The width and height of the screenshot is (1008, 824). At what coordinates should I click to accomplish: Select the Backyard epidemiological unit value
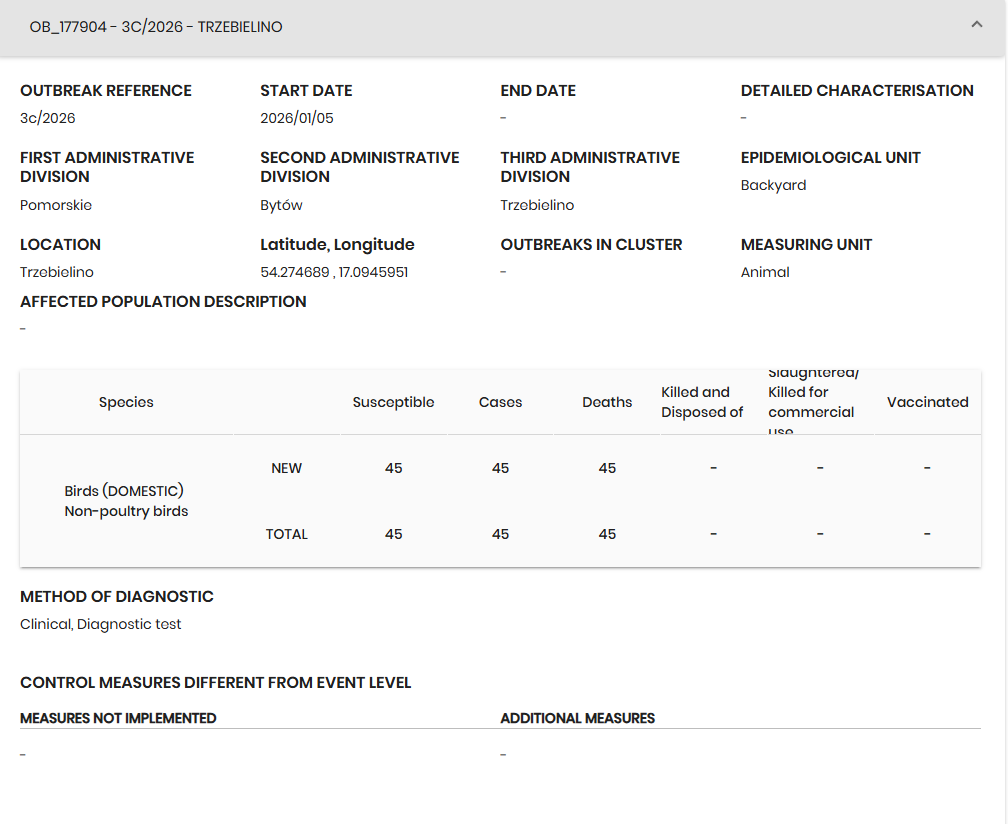pyautogui.click(x=773, y=185)
